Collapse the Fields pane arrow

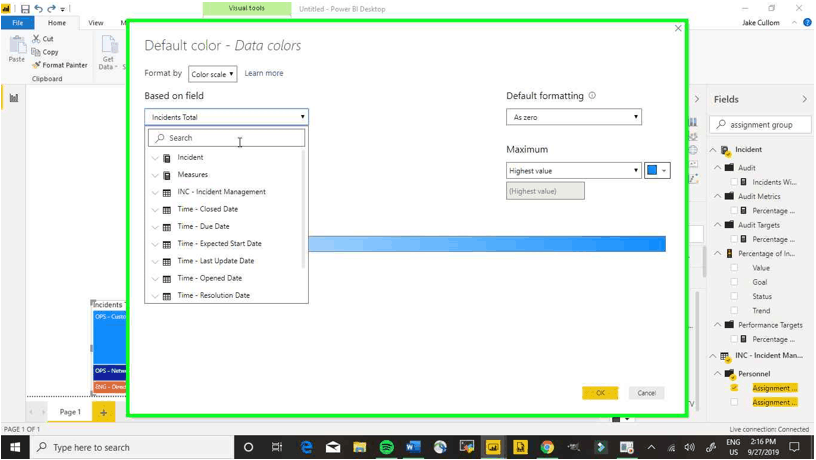[804, 99]
